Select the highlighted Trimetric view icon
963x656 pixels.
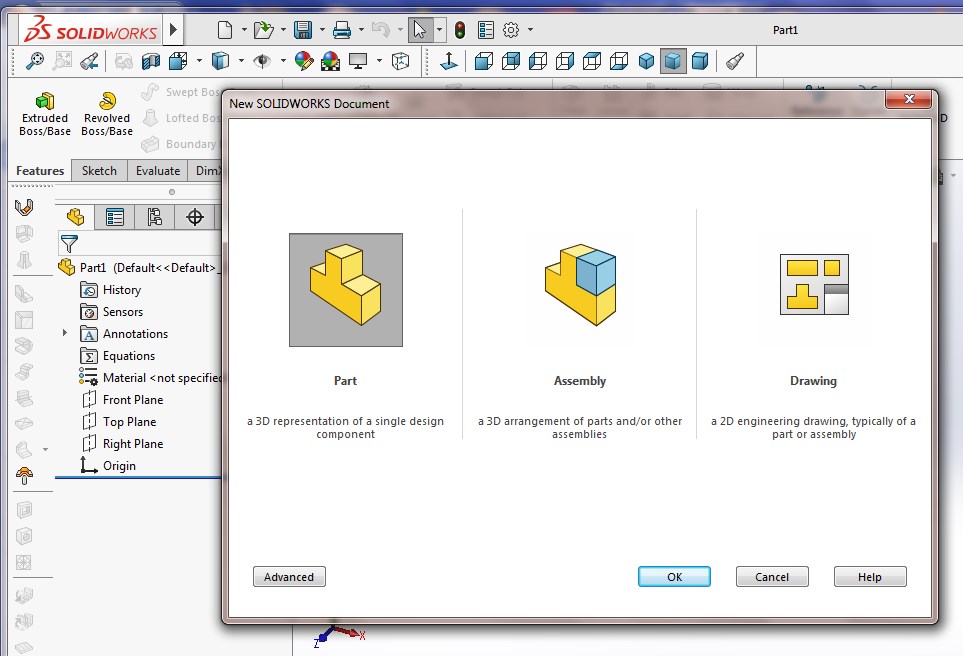point(673,61)
